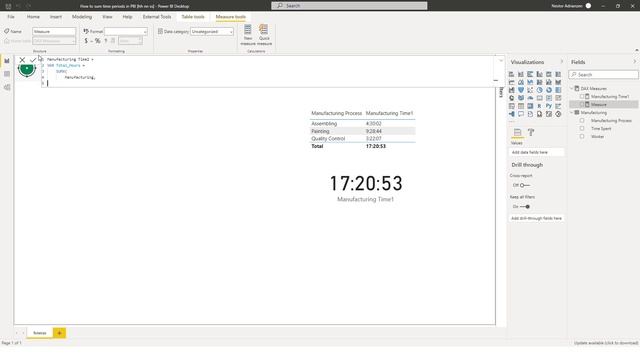Select the pie chart visual

coord(540,90)
